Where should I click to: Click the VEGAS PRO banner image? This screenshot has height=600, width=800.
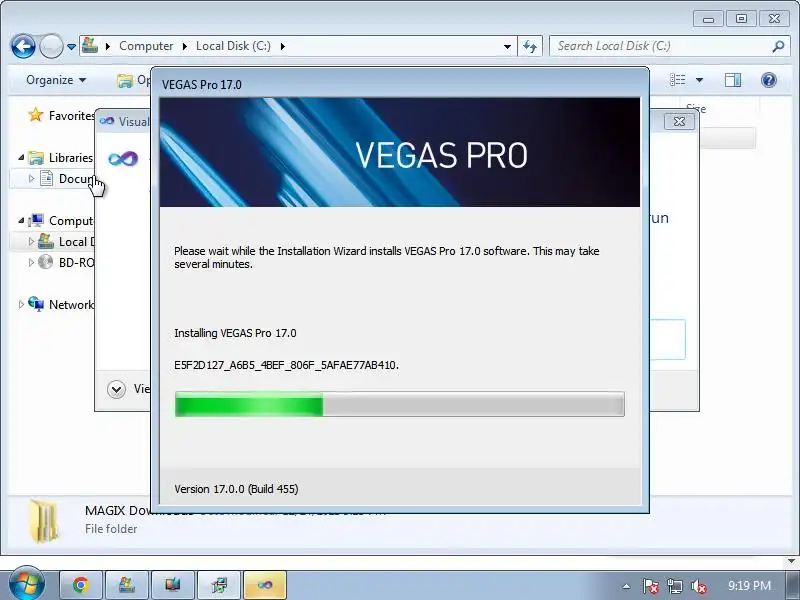399,152
